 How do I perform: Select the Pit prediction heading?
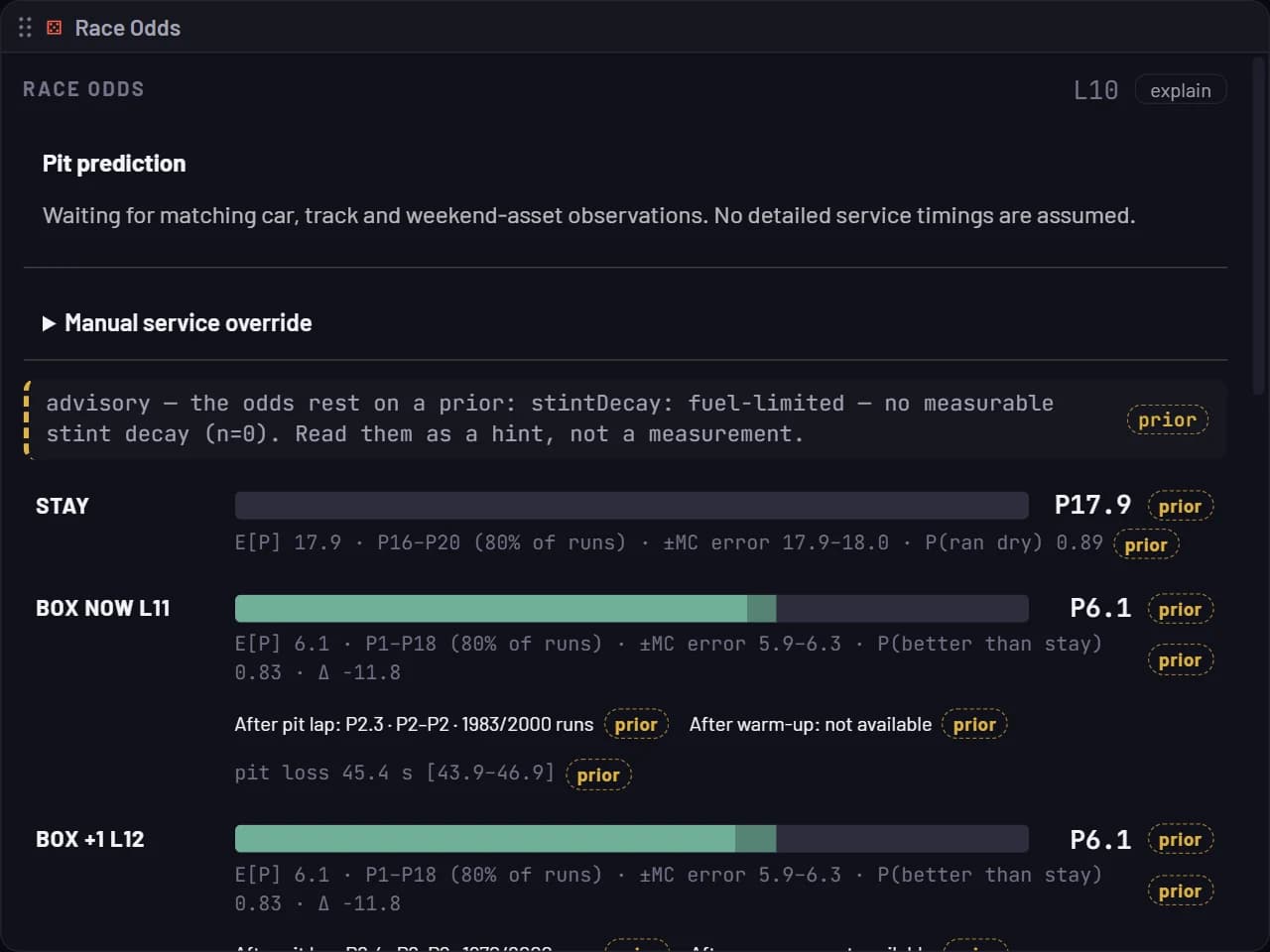pyautogui.click(x=114, y=164)
